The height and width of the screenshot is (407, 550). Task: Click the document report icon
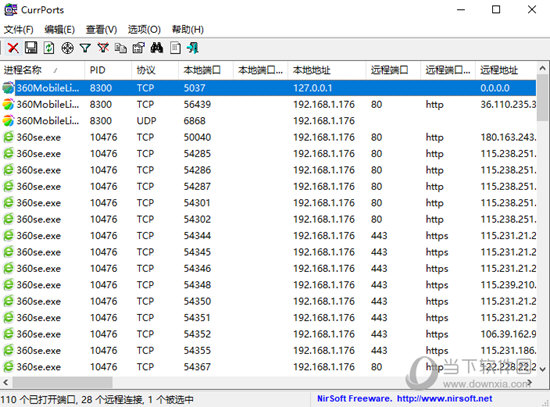click(x=175, y=48)
